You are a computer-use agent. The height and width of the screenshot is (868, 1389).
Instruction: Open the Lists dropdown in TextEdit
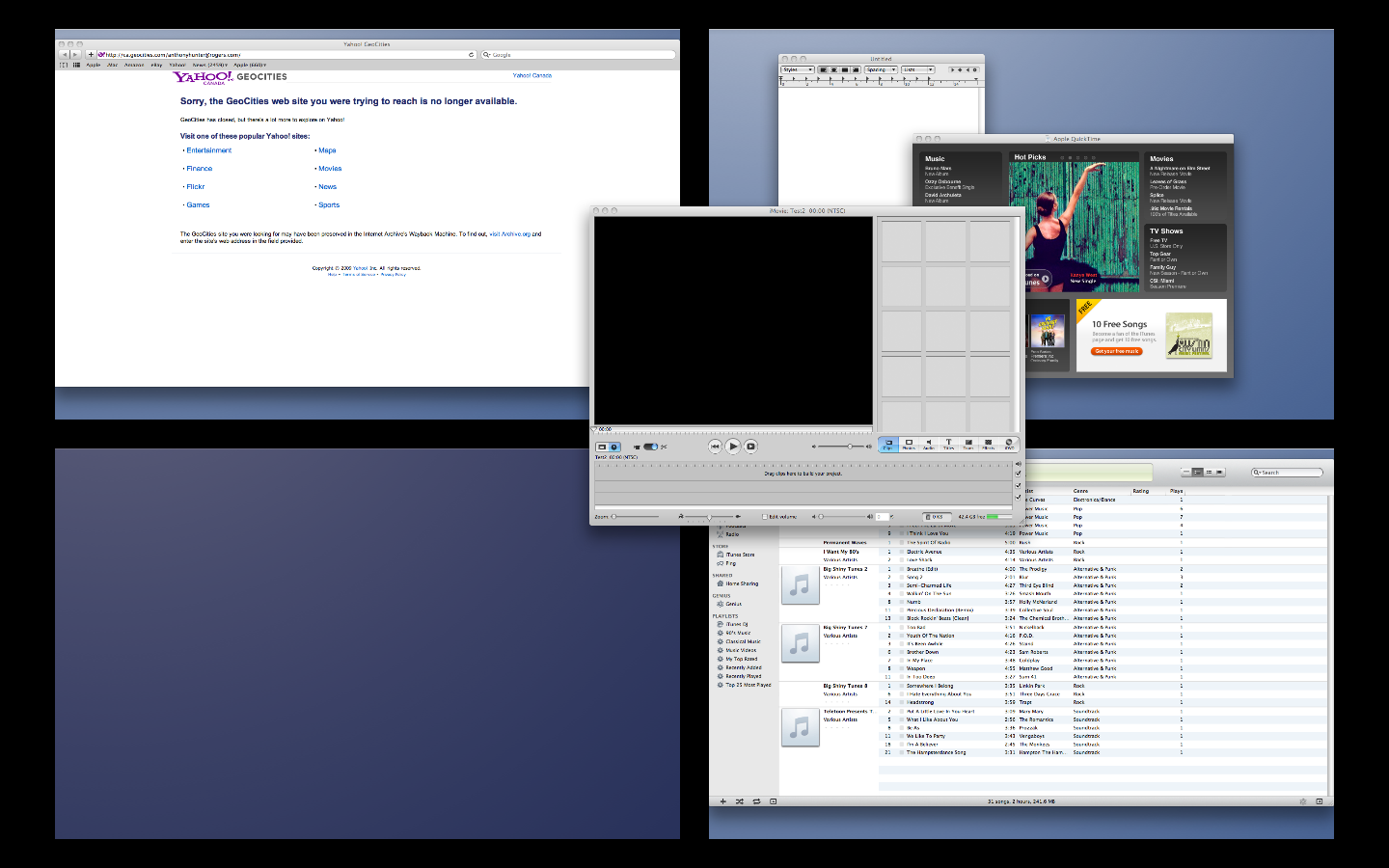pos(918,69)
